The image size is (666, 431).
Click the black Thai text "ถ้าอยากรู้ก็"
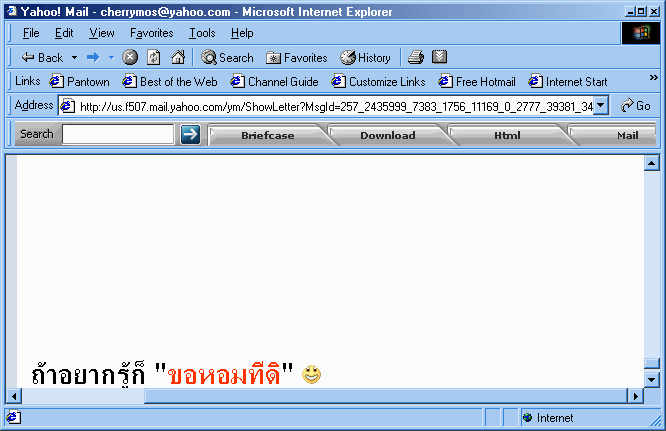tap(88, 374)
